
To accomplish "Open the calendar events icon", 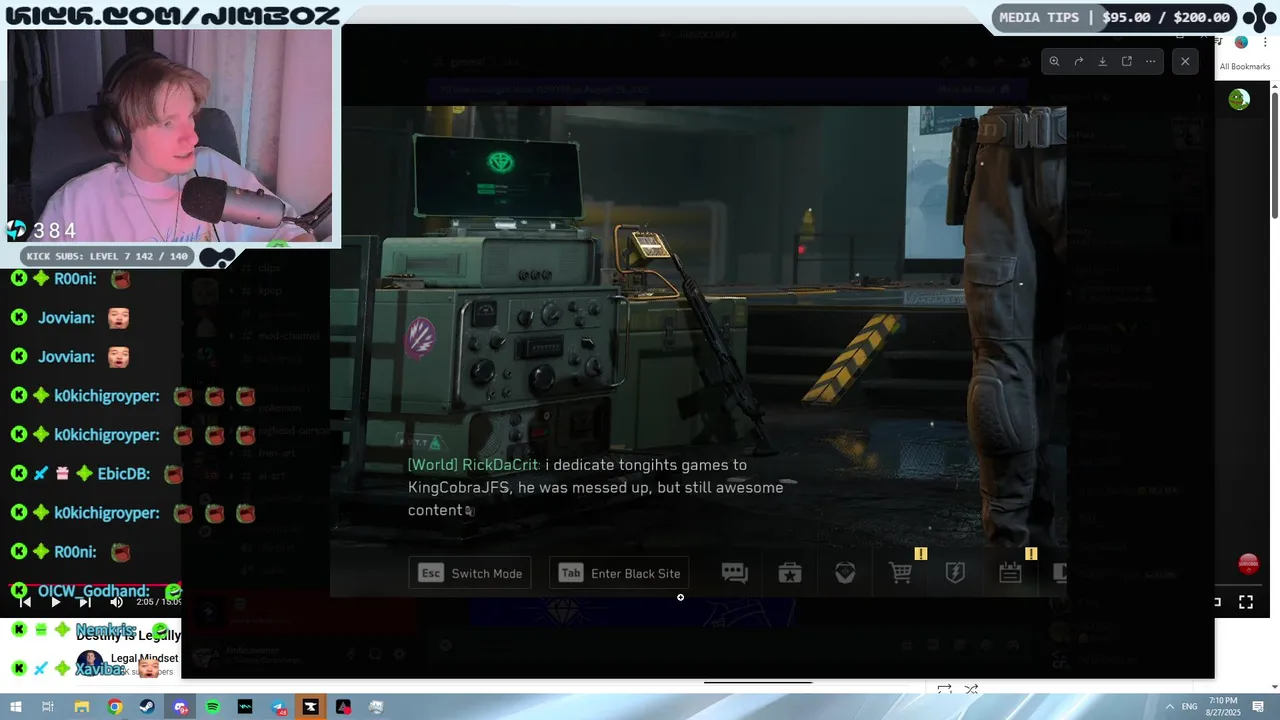I will pyautogui.click(x=1010, y=573).
